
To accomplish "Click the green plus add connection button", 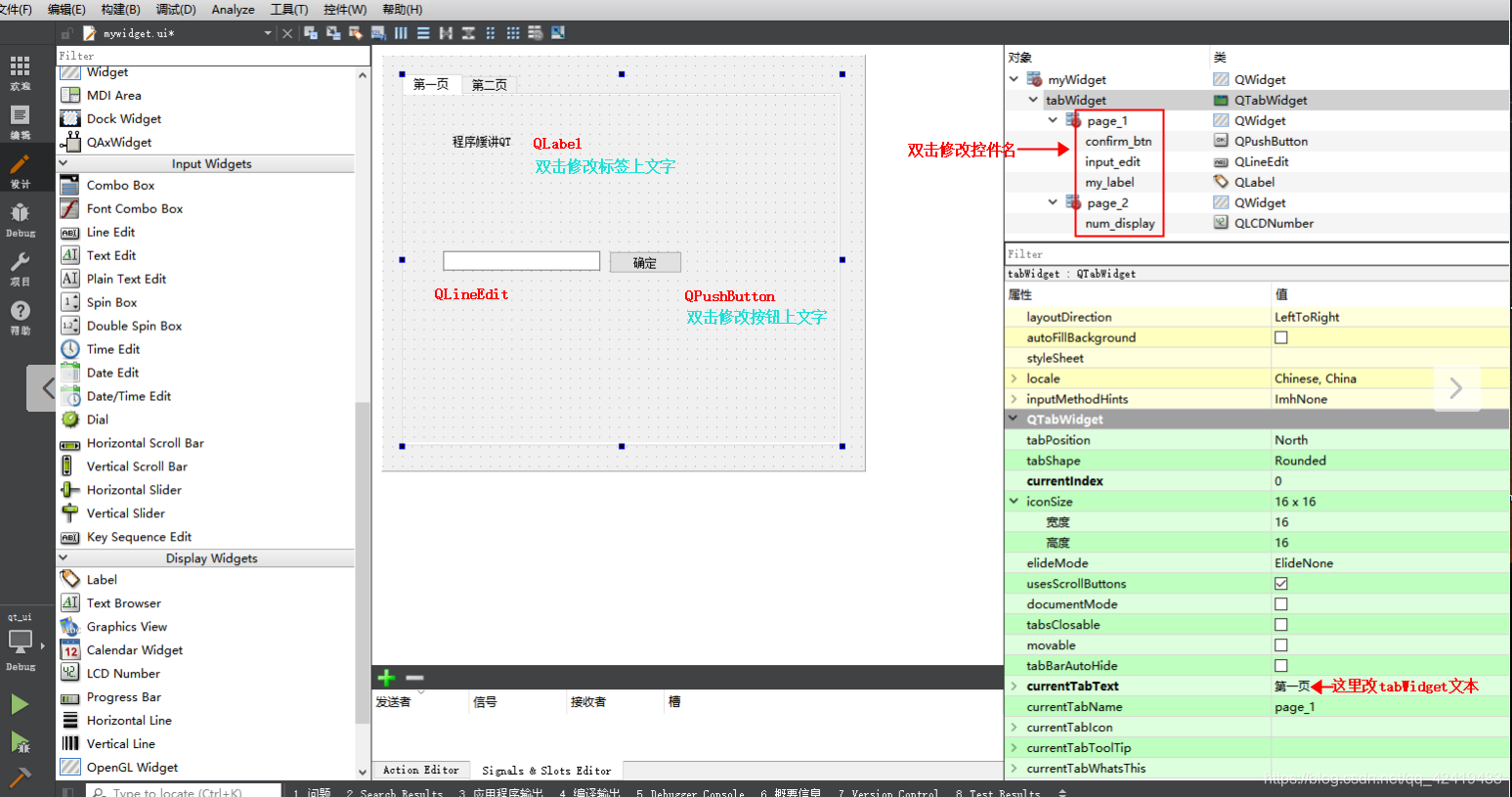I will 386,678.
